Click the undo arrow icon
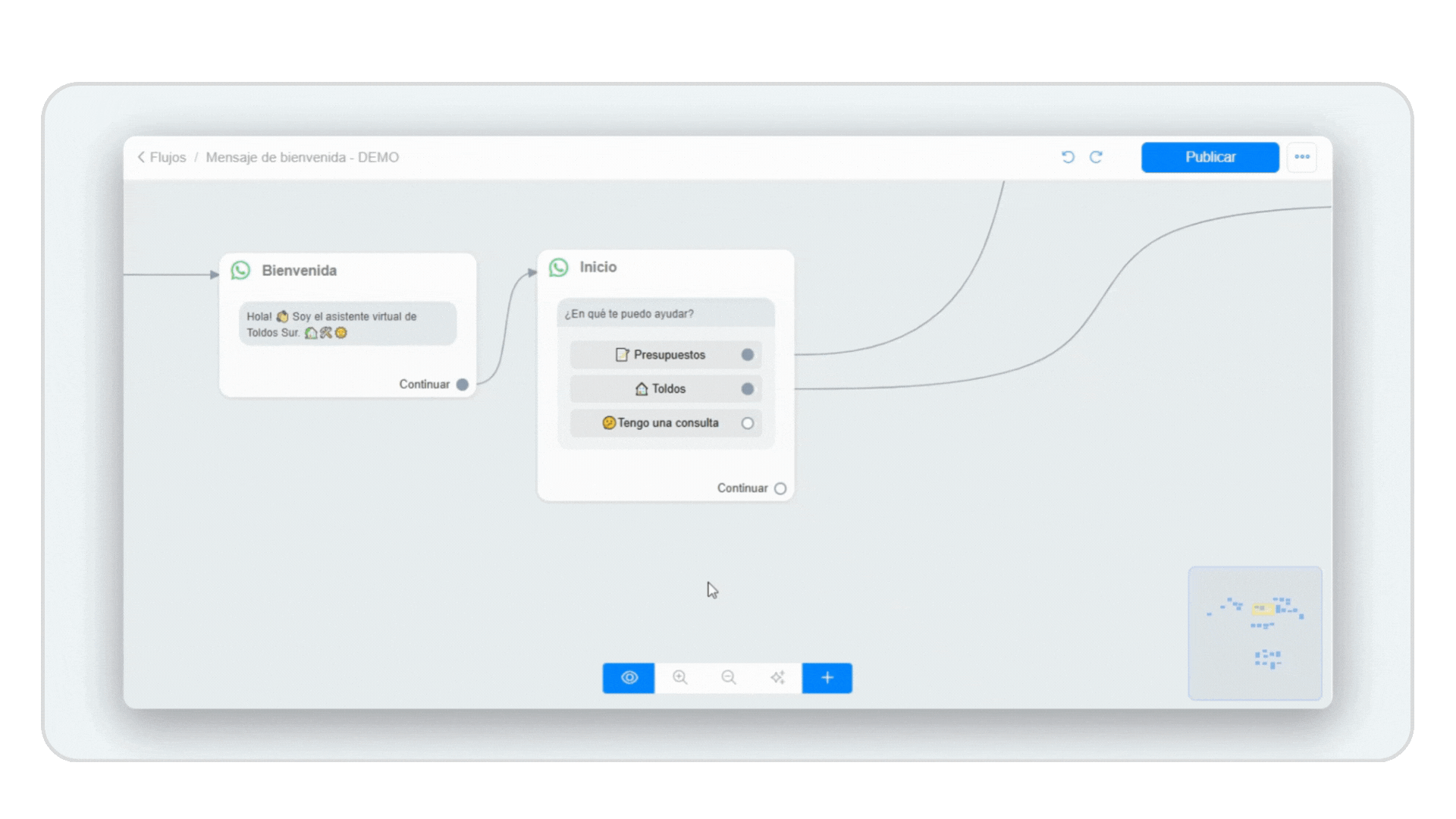 pos(1068,157)
